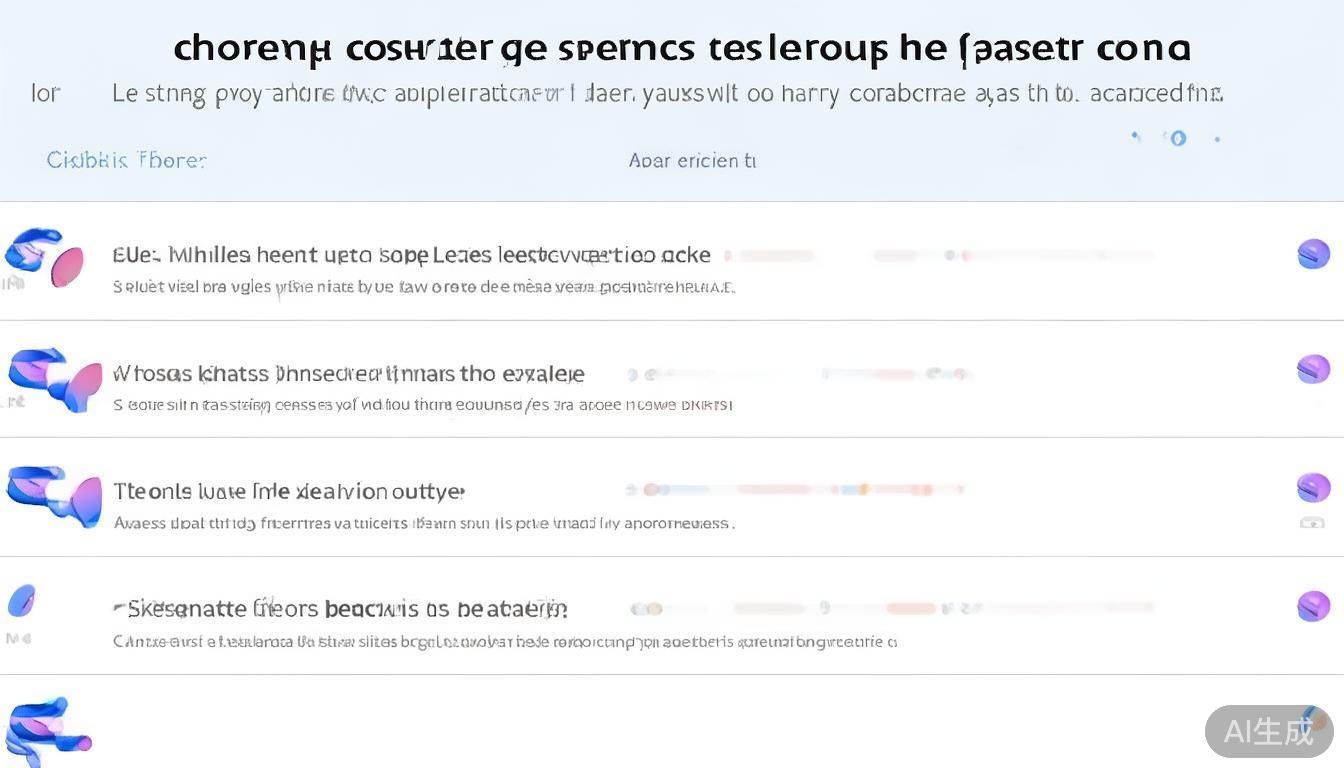Click the purple badge on the 'Tteonls luate' row
1344x768 pixels.
pyautogui.click(x=1313, y=488)
